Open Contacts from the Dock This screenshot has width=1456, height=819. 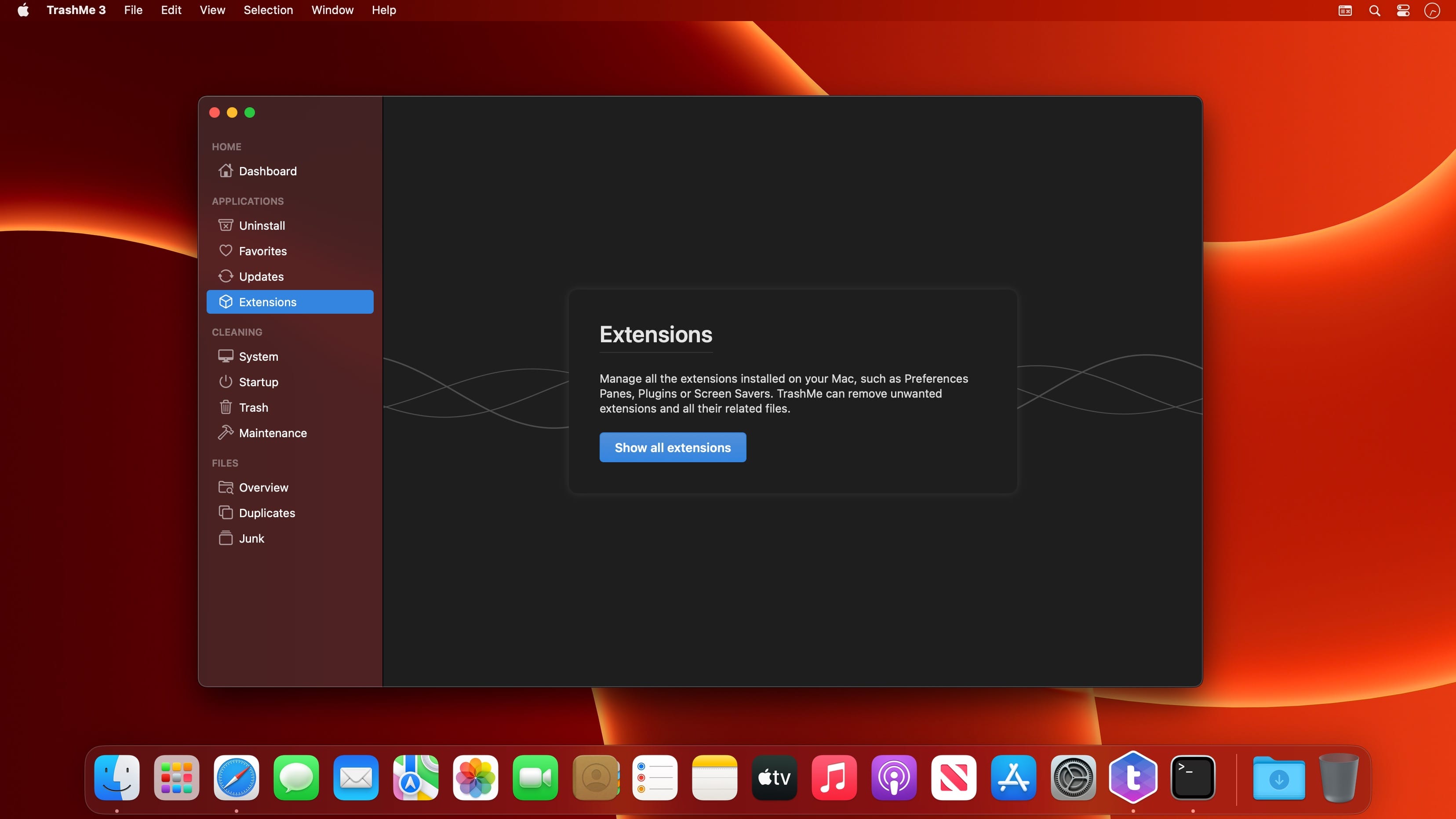coord(595,778)
